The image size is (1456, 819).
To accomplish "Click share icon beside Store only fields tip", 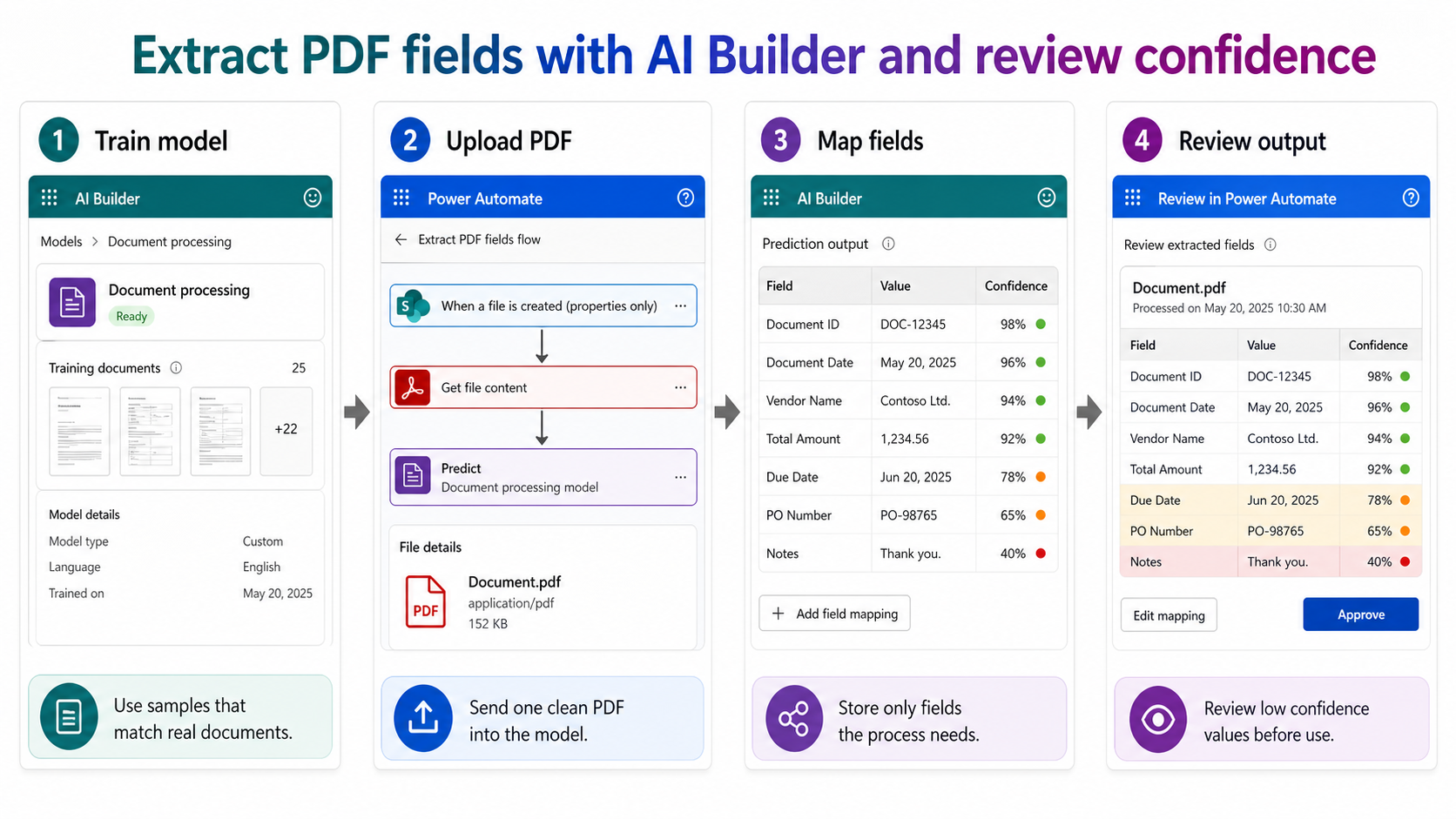I will (794, 719).
